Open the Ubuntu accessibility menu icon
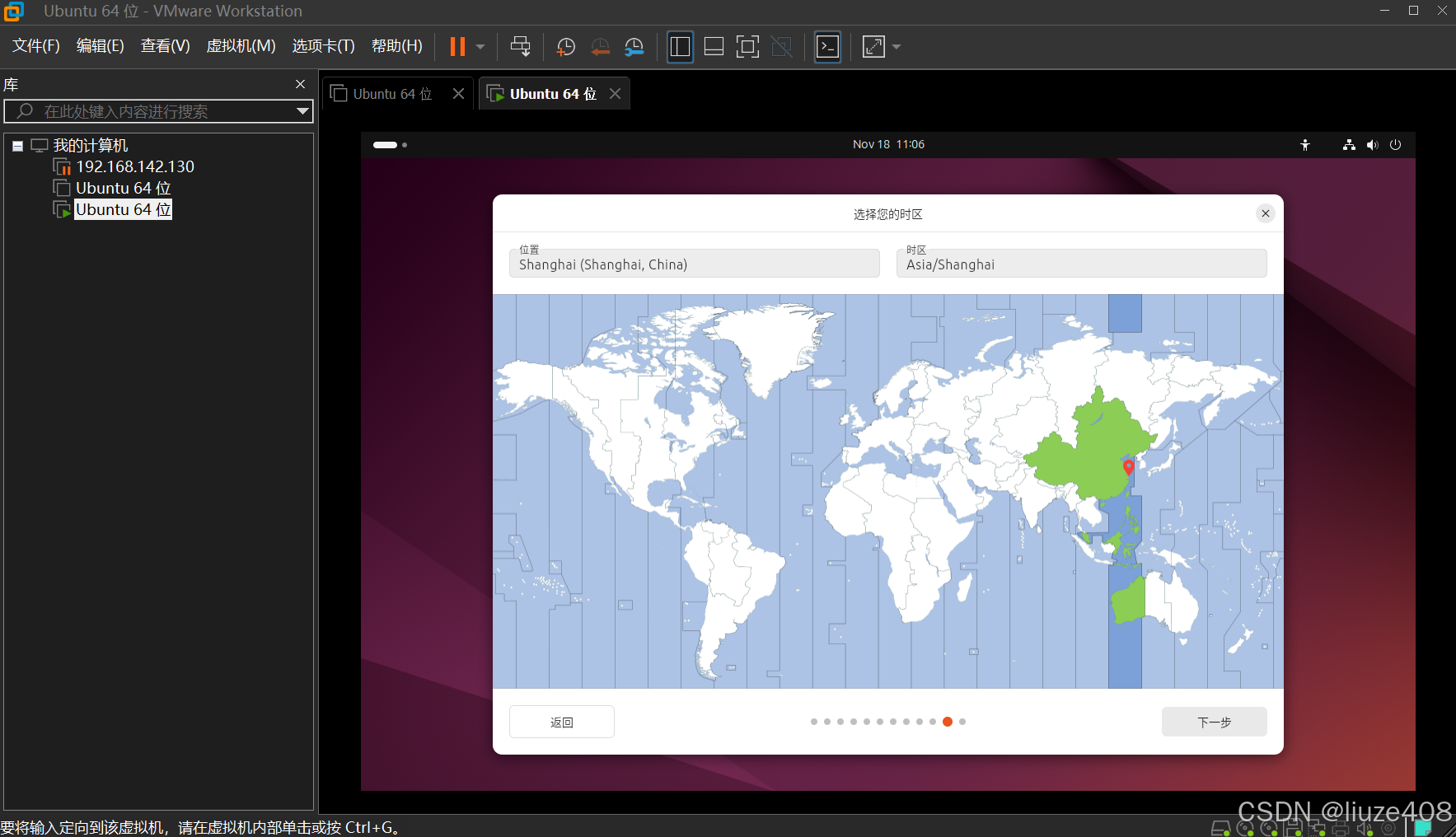 1305,145
